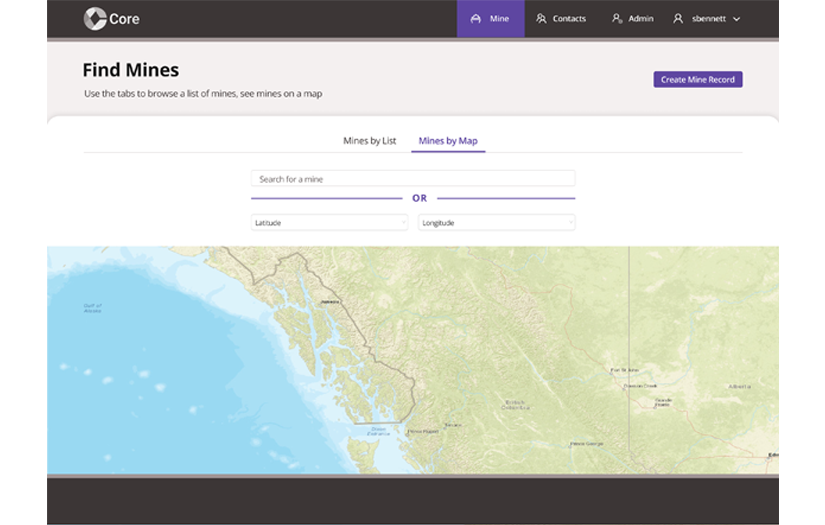Switch to the Mines by List tab

tap(369, 141)
